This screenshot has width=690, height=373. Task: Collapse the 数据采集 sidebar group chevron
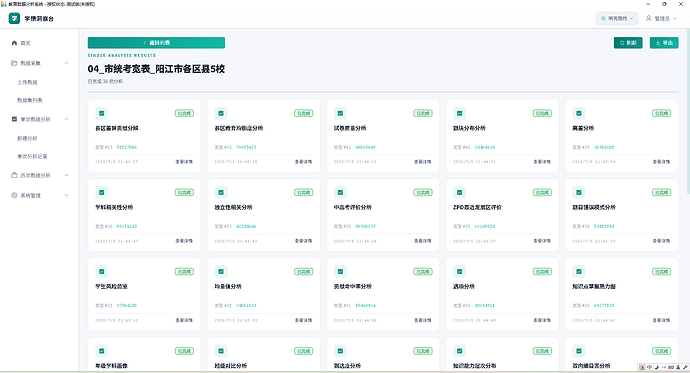(66, 63)
